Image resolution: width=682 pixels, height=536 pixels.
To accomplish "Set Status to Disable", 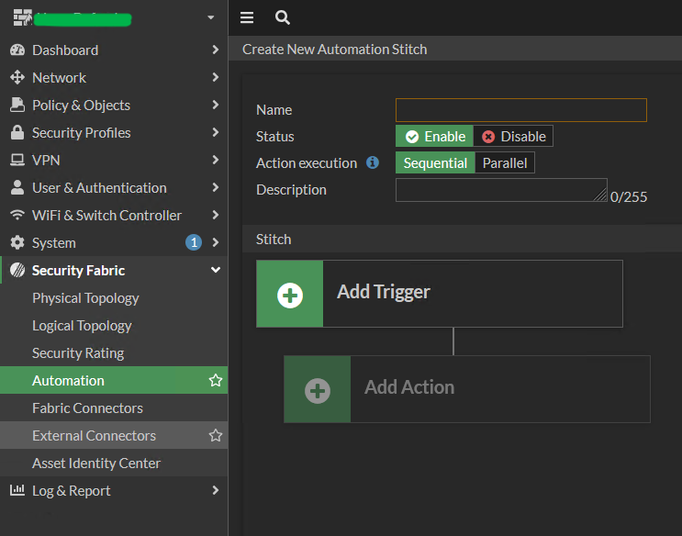I will coord(514,137).
